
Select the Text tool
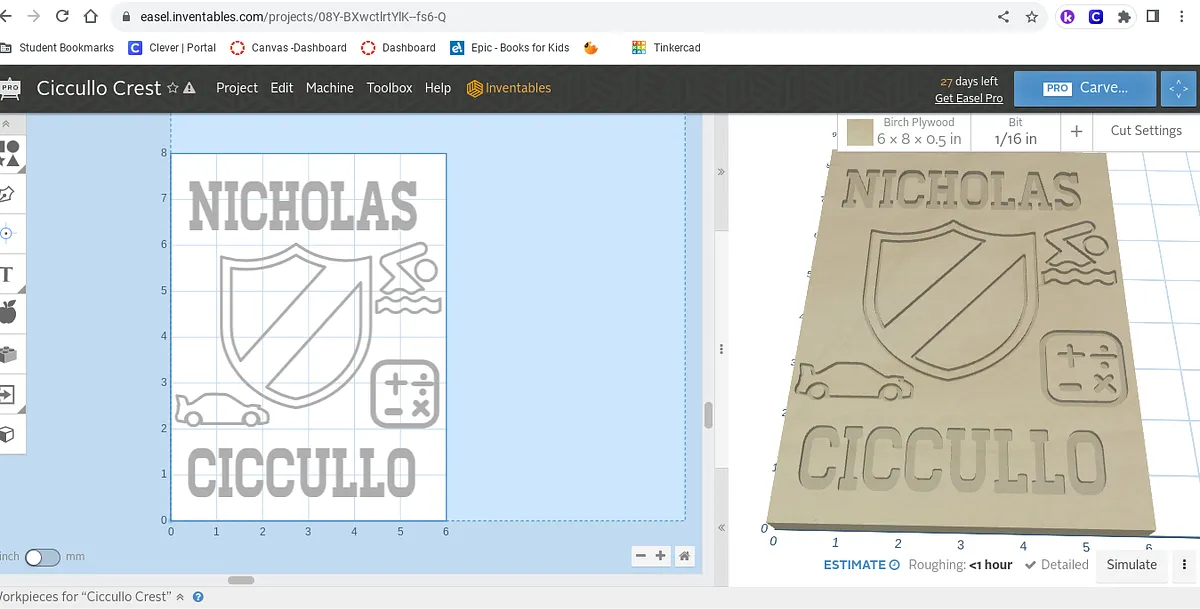pos(7,274)
